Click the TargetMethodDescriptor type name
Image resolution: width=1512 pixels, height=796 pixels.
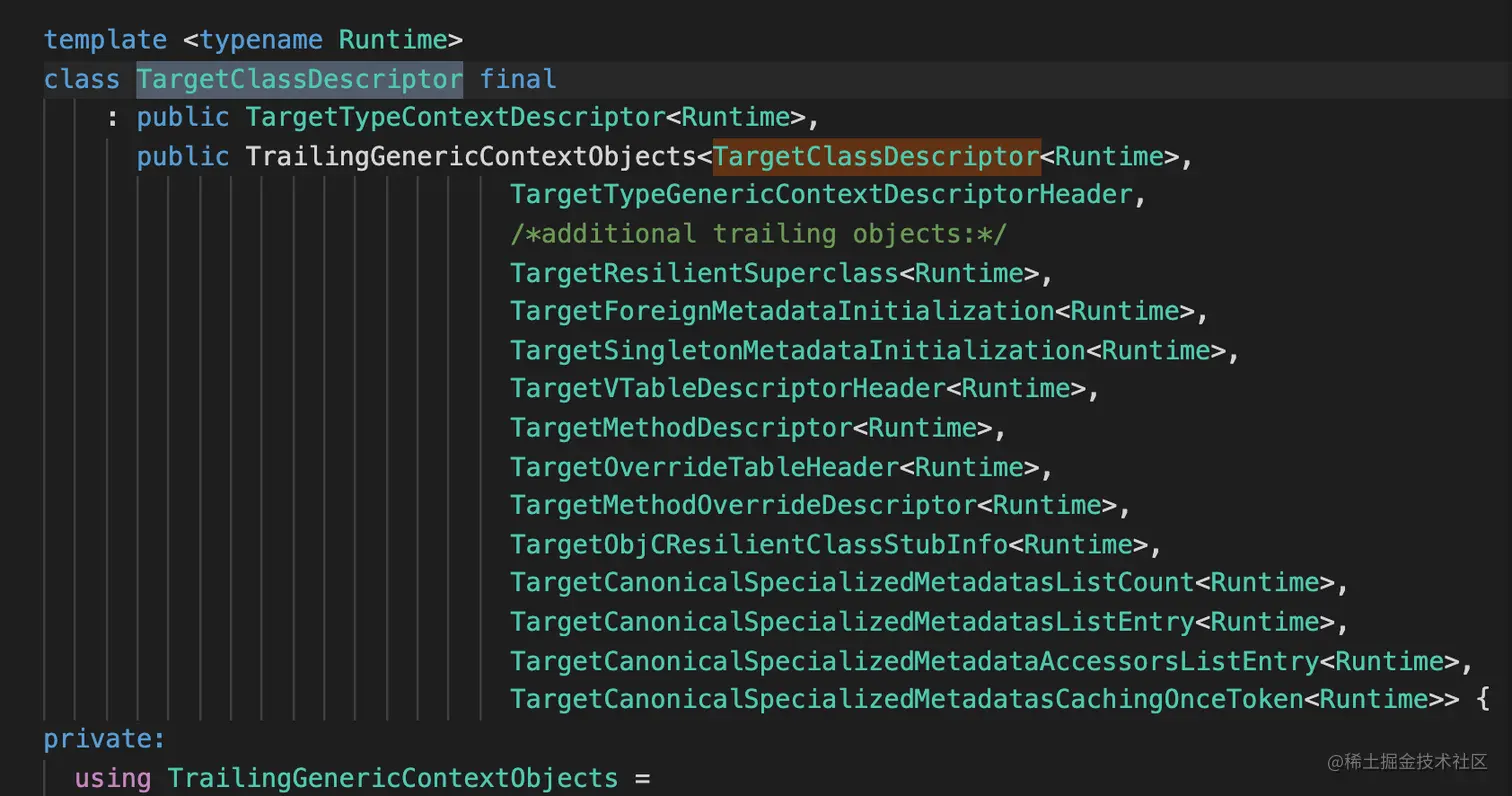coord(680,427)
